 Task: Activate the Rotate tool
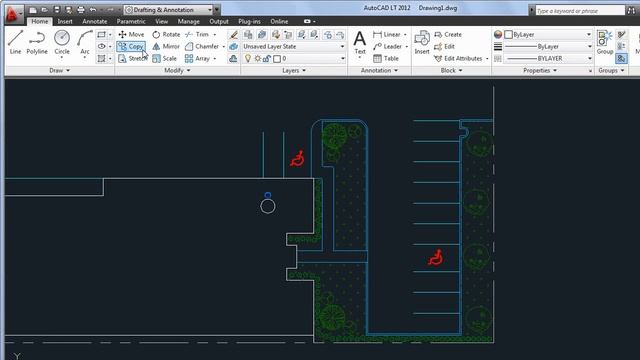click(166, 34)
